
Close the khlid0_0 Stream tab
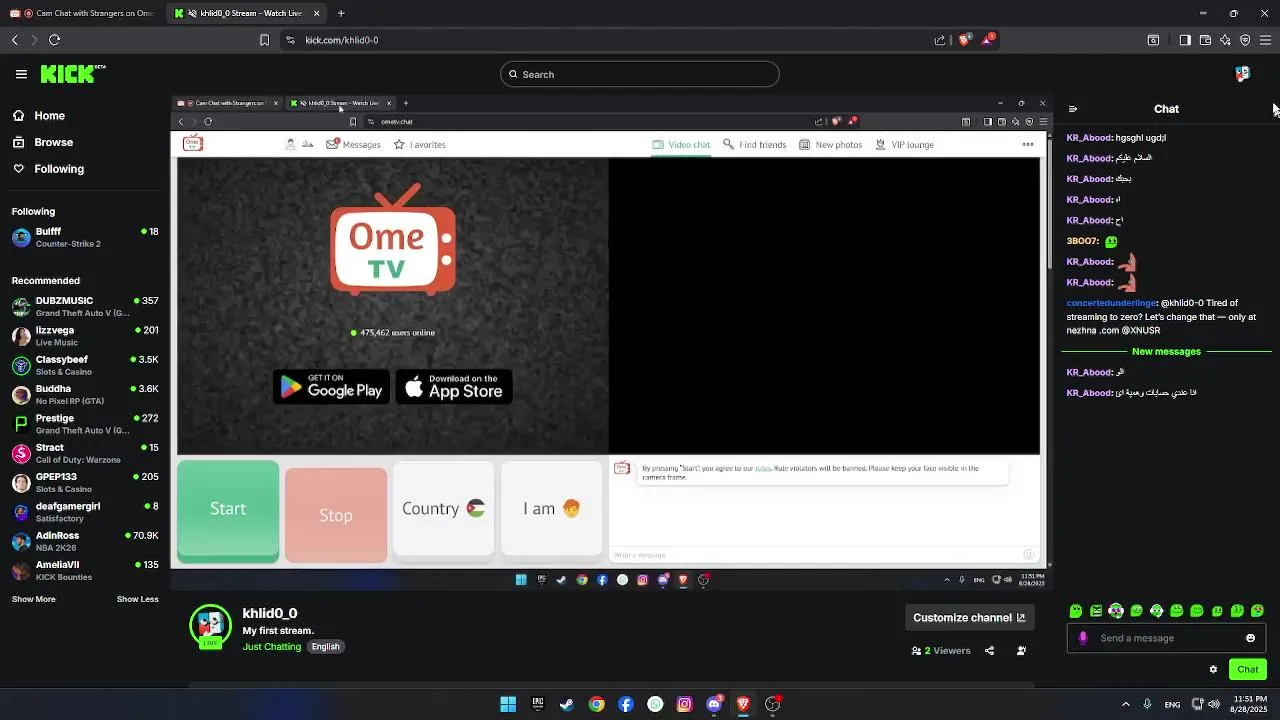317,13
